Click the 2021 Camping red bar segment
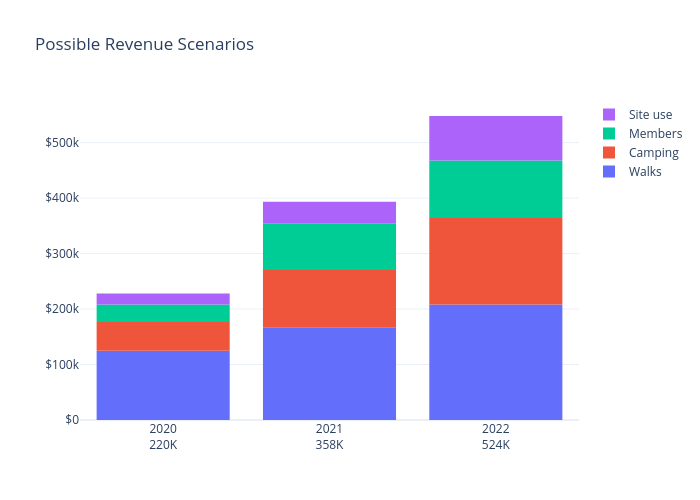Screen dimensions: 700x500 pyautogui.click(x=329, y=298)
